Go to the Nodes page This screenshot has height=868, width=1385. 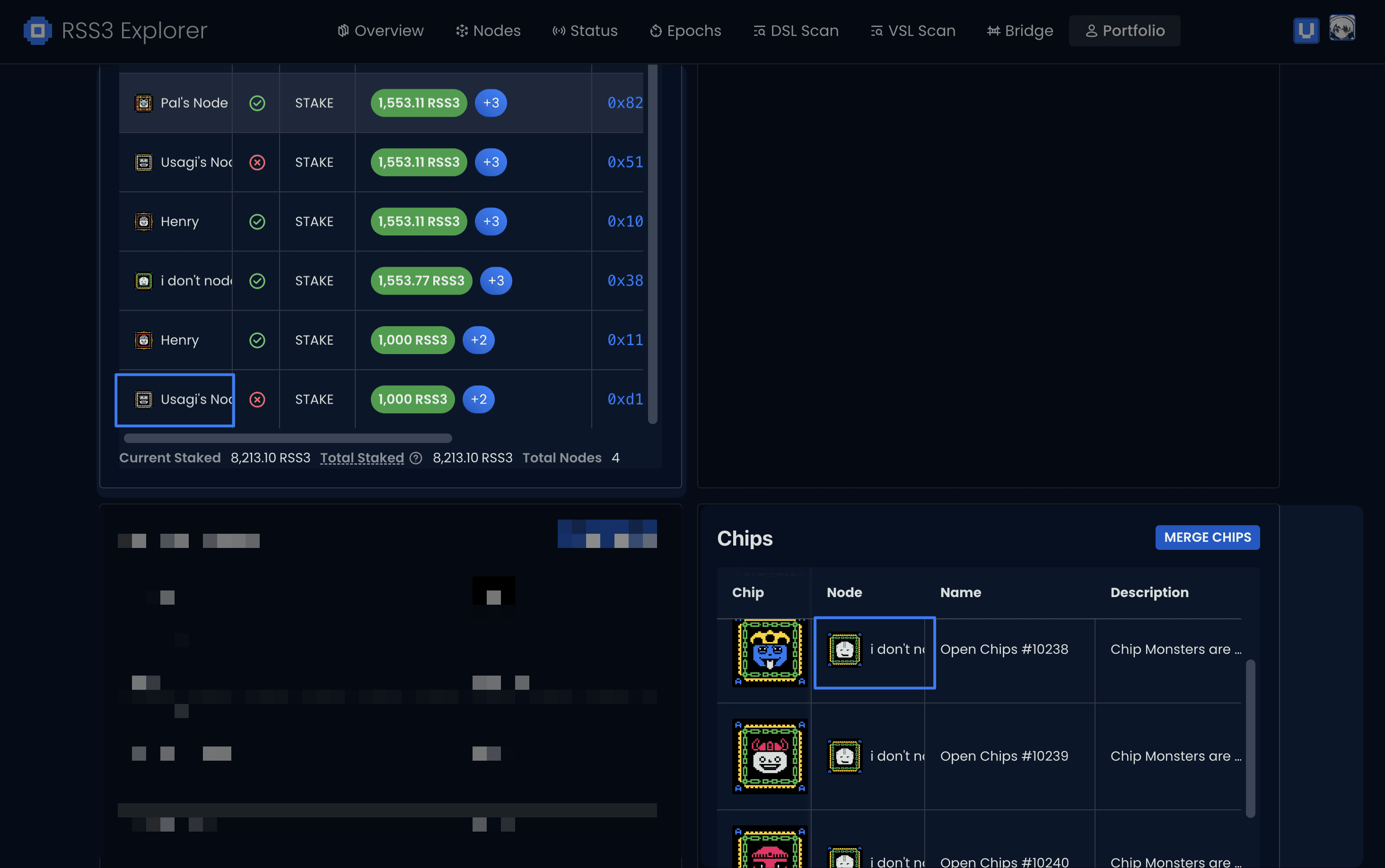pos(488,30)
